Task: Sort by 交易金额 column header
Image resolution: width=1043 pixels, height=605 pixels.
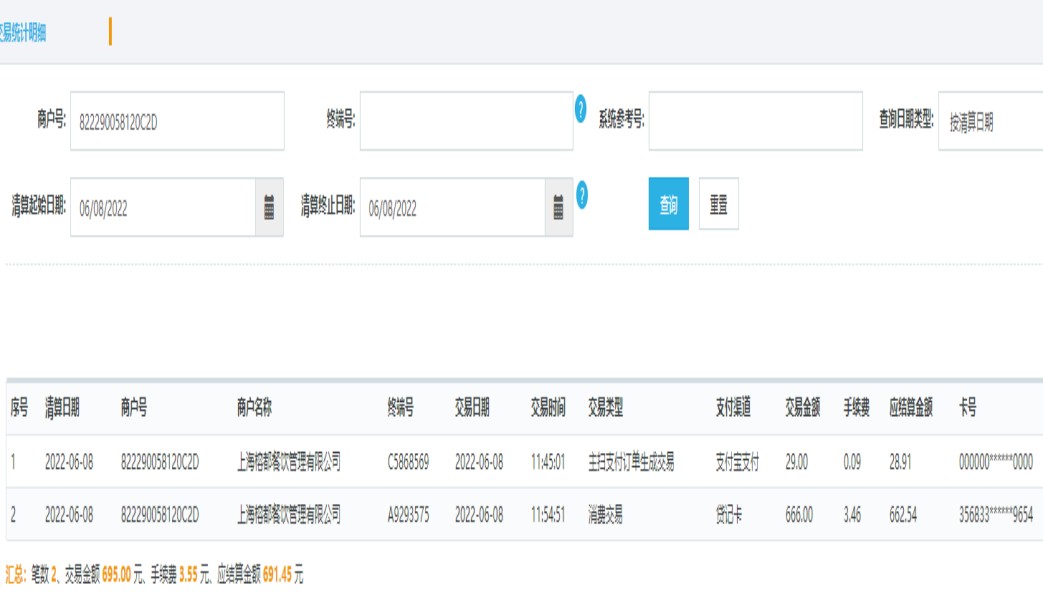Action: (x=803, y=408)
